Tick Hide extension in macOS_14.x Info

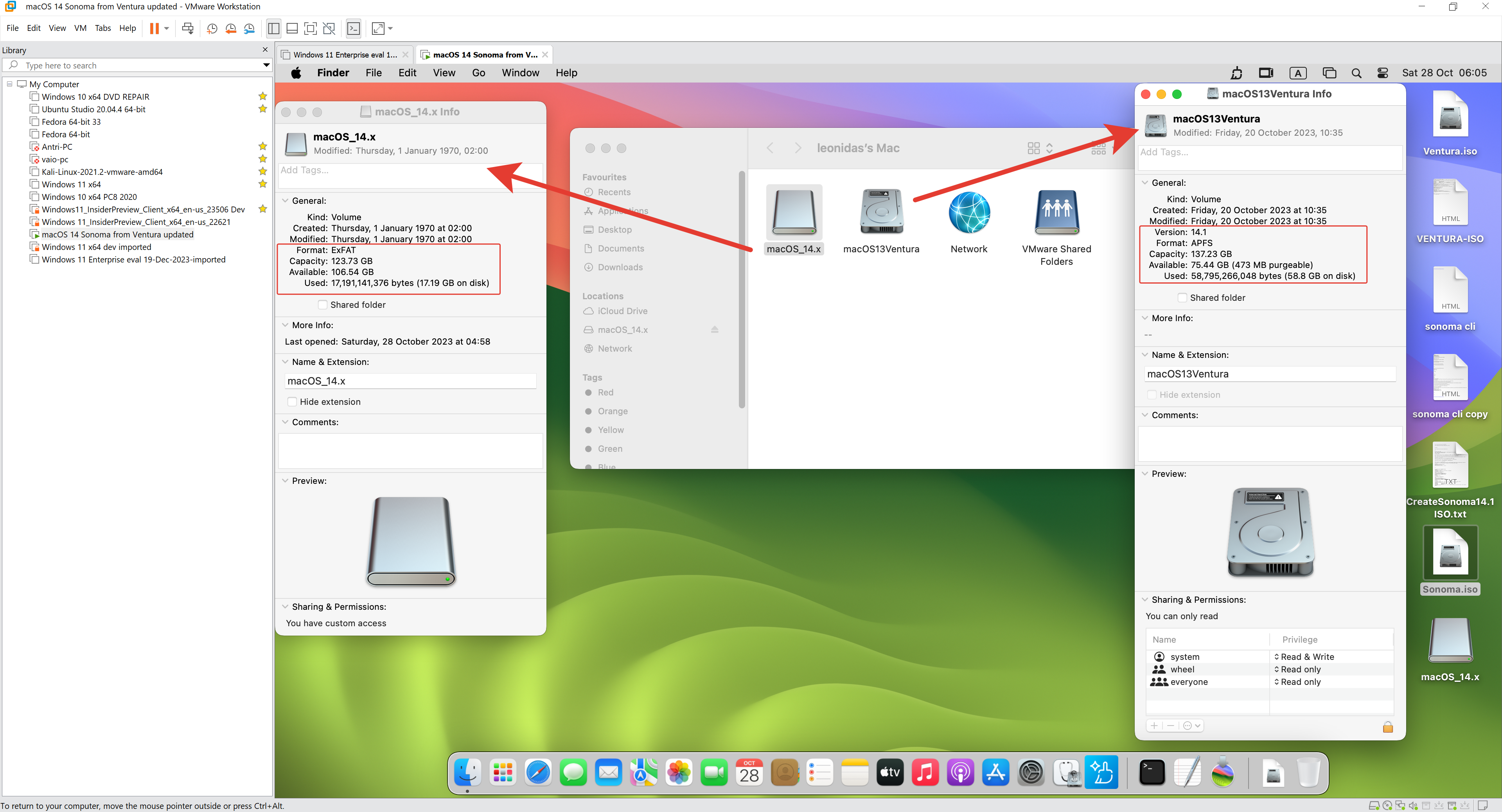tap(292, 402)
